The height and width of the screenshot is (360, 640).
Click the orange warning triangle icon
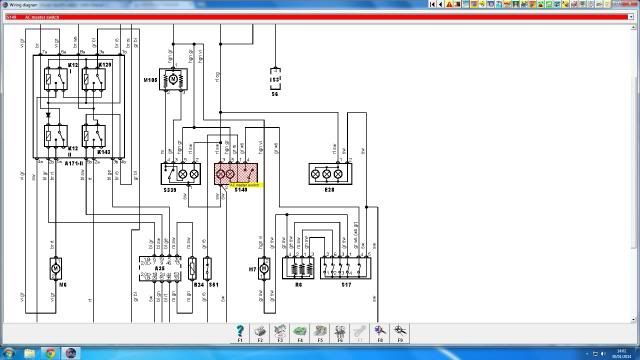(449, 4)
